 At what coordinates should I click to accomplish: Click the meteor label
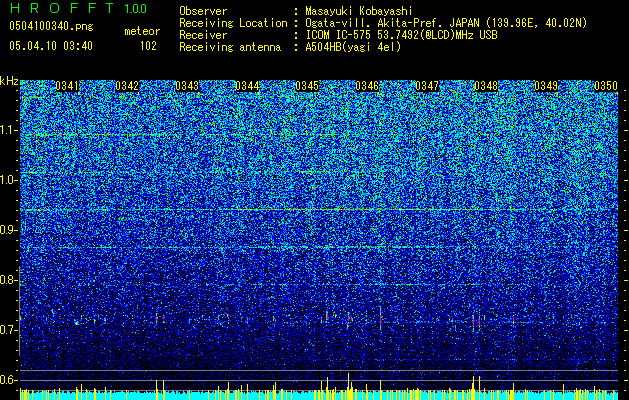click(142, 31)
